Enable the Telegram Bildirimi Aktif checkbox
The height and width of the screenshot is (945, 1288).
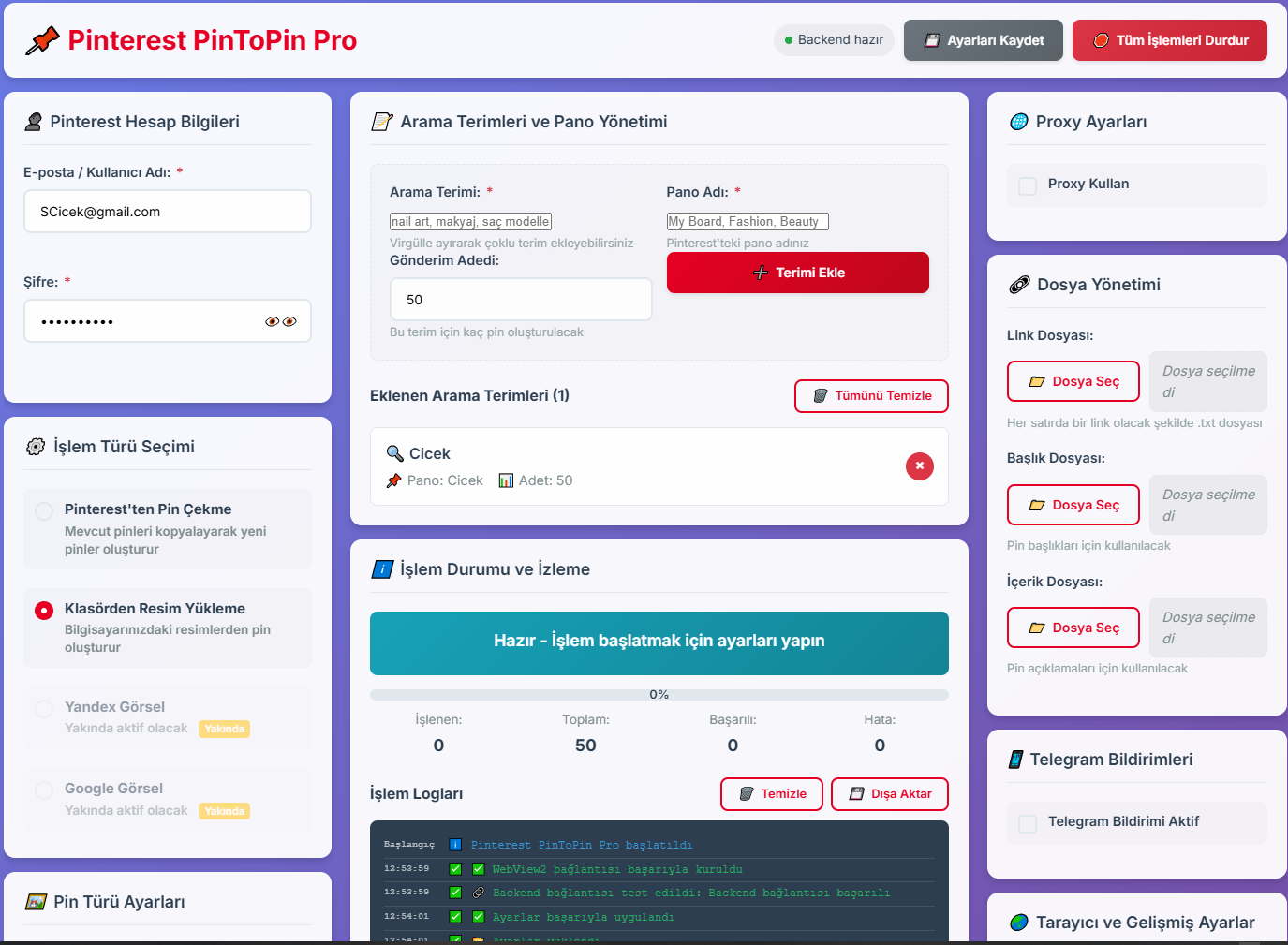1028,823
